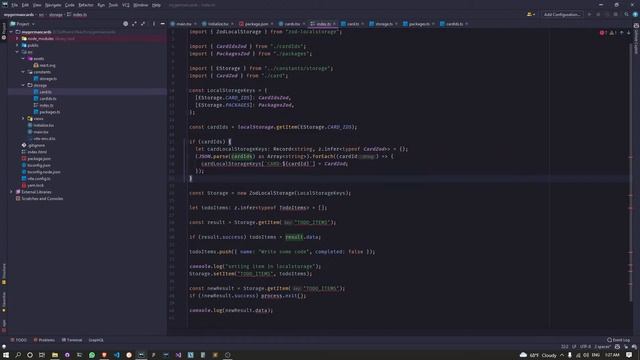The height and width of the screenshot is (360, 640).
Task: Open the Problems tool window
Action: 44,340
